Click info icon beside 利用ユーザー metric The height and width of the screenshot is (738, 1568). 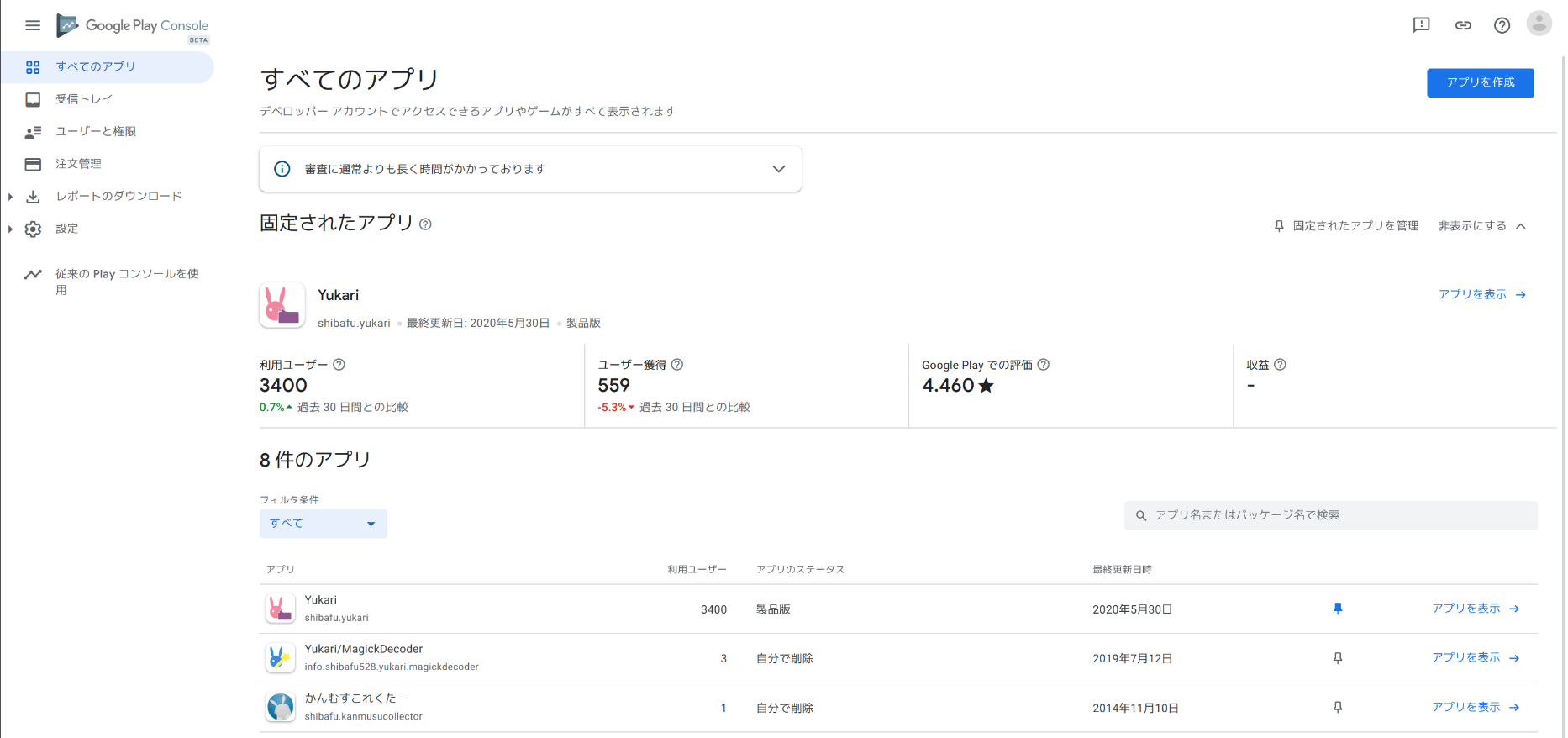coord(339,365)
